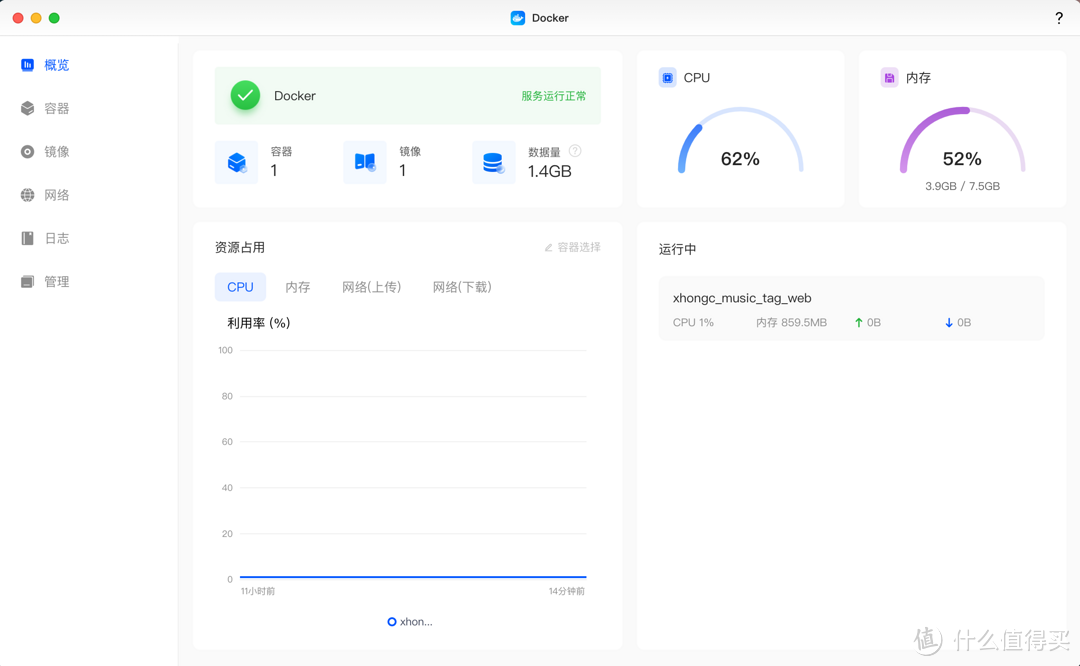The width and height of the screenshot is (1080, 666).
Task: Open the 网络 (Network) sidebar icon
Action: (27, 194)
